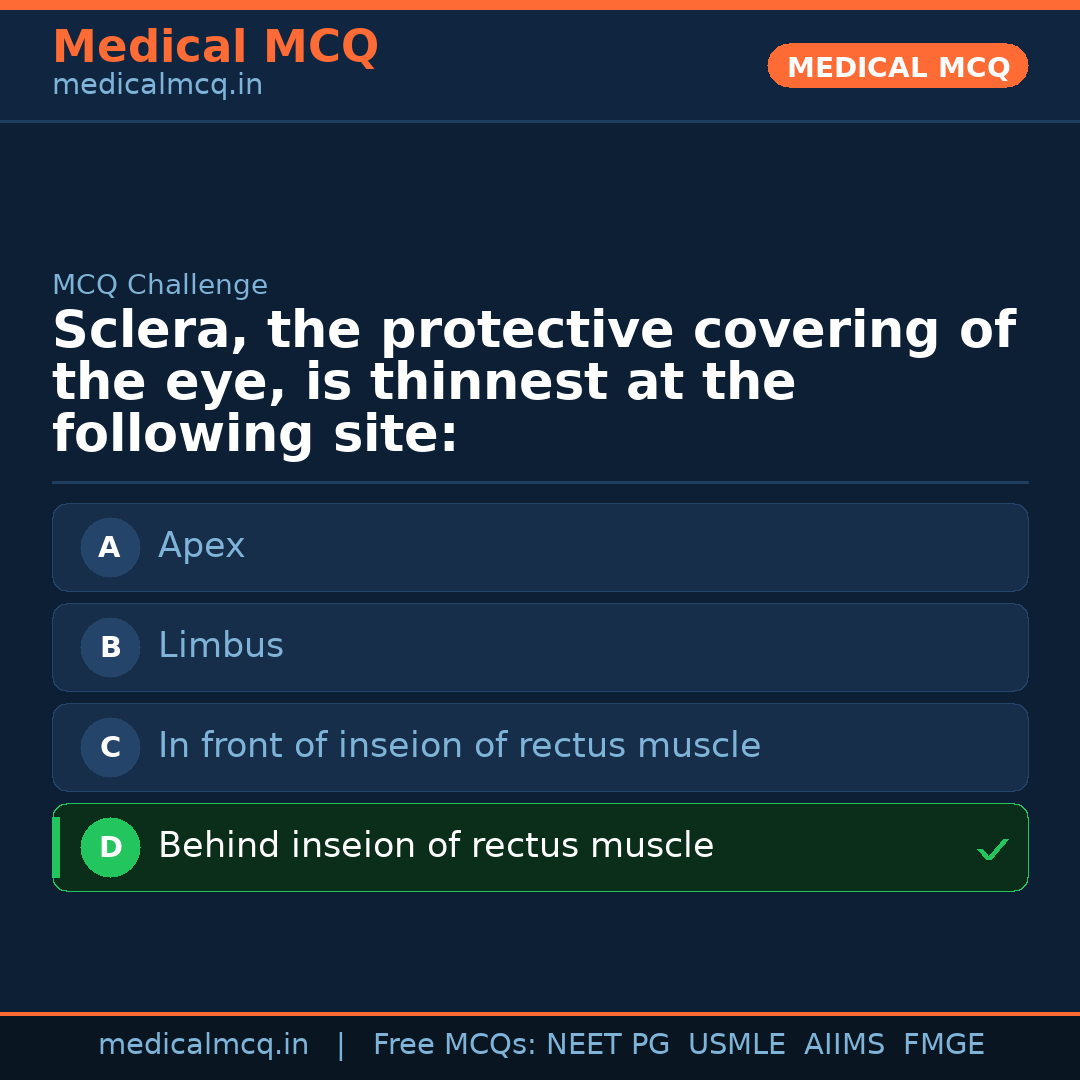Switch to the USMLE section
Viewport: 1080px width, 1080px height.
737,1043
